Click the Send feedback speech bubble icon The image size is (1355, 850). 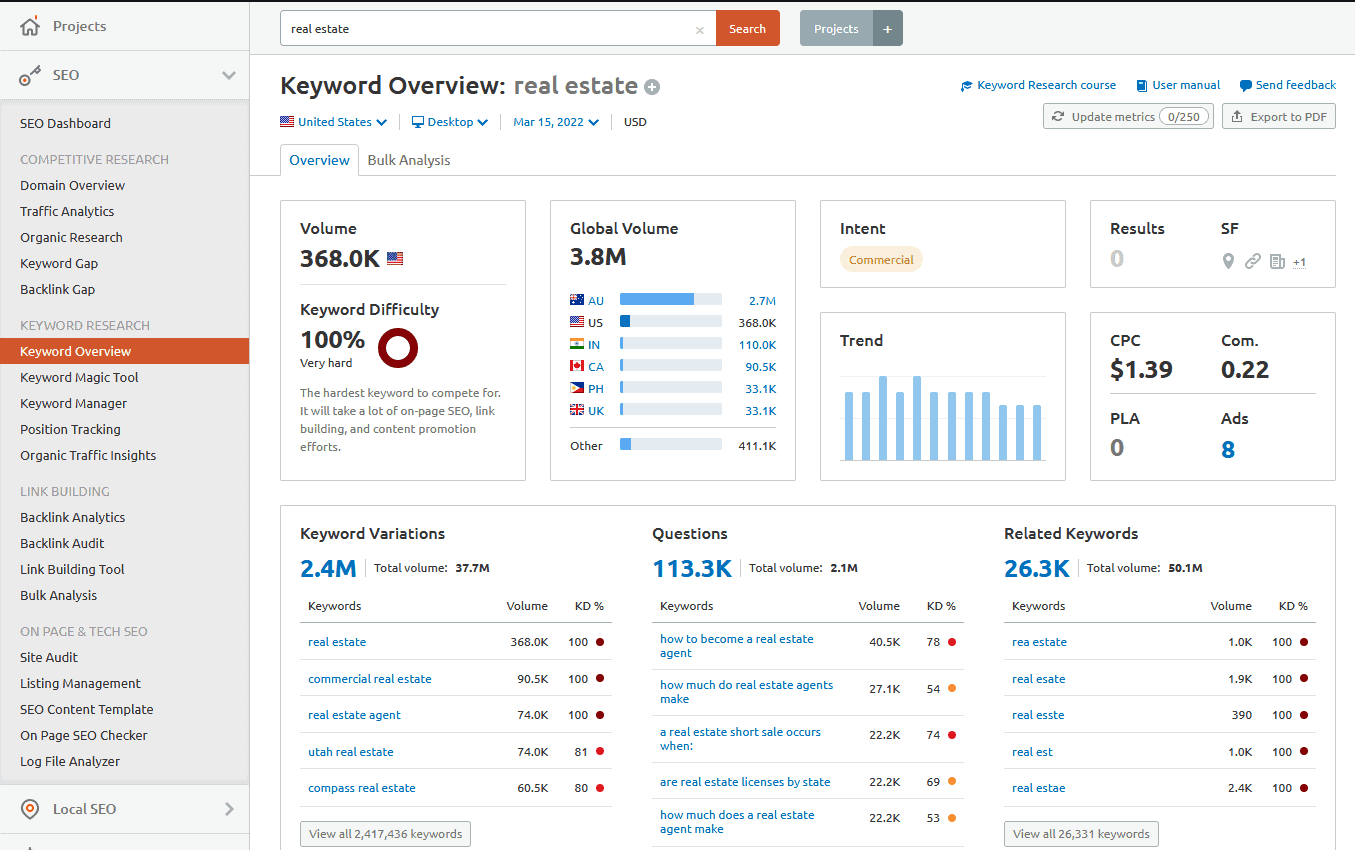tap(1245, 86)
